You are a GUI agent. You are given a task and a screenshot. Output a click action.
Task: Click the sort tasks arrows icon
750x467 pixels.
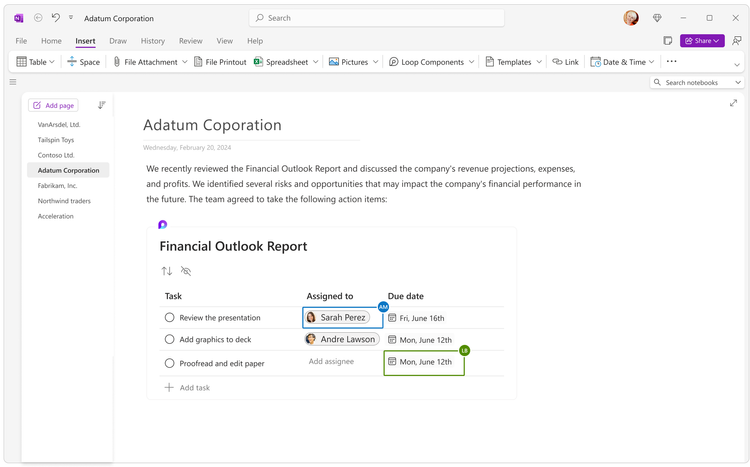(166, 271)
